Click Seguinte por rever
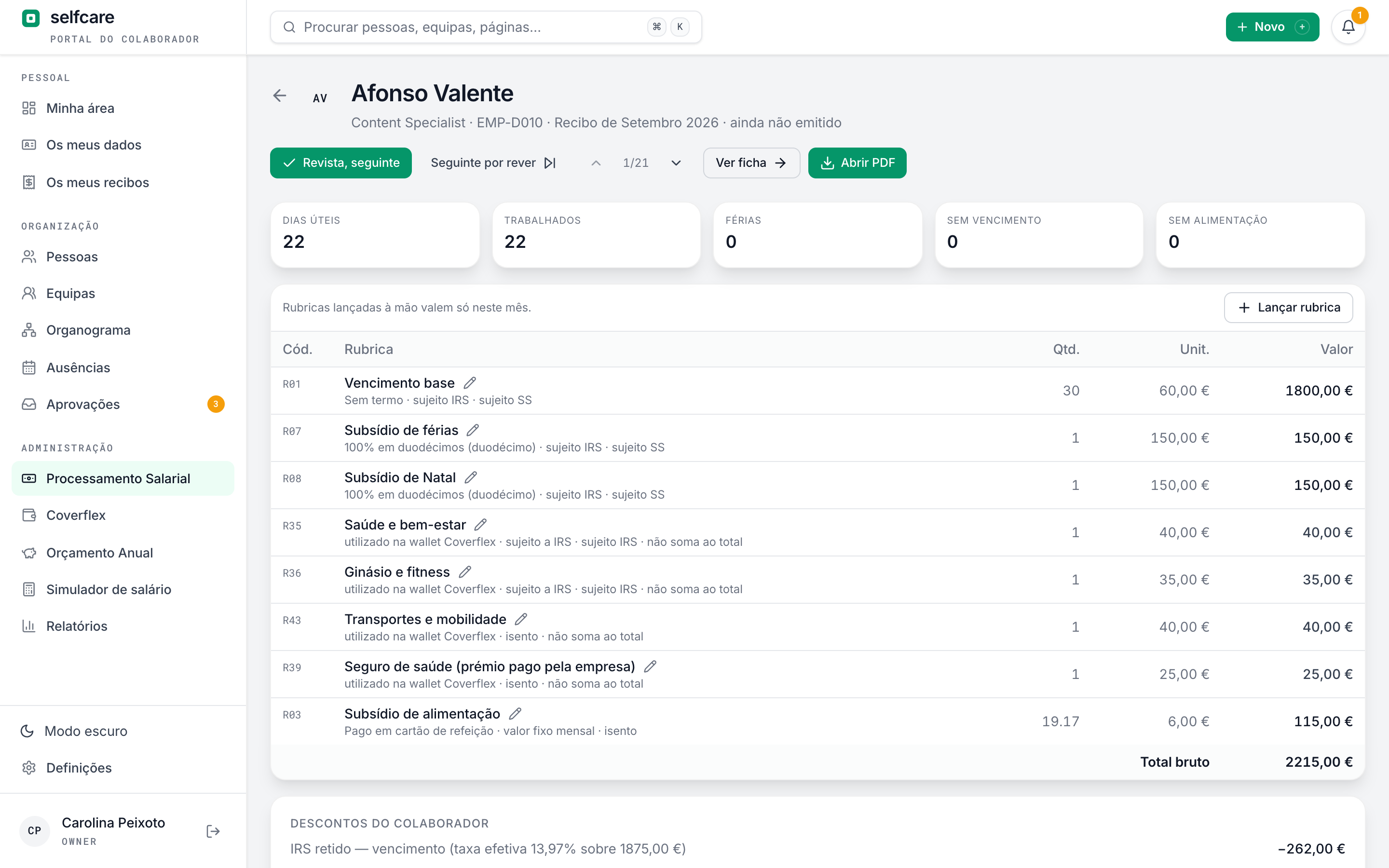This screenshot has width=1389, height=868. (x=493, y=163)
